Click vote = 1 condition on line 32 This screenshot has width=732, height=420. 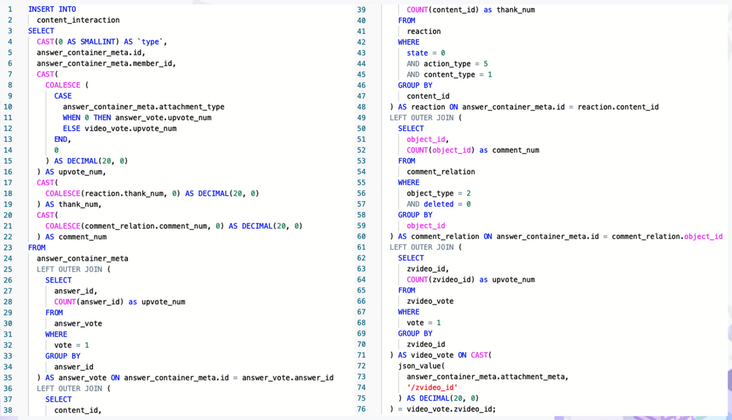tap(71, 345)
